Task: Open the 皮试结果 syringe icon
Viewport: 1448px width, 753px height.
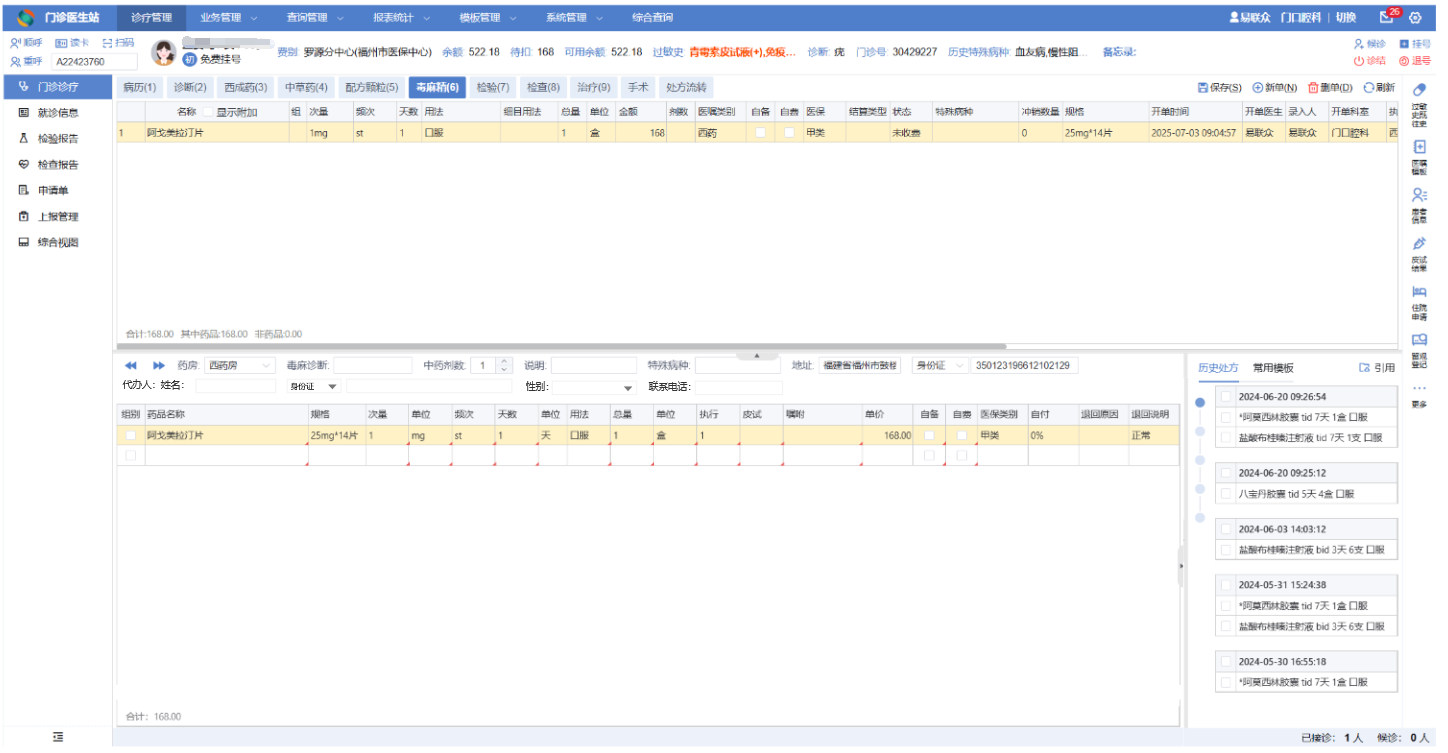Action: coord(1419,243)
